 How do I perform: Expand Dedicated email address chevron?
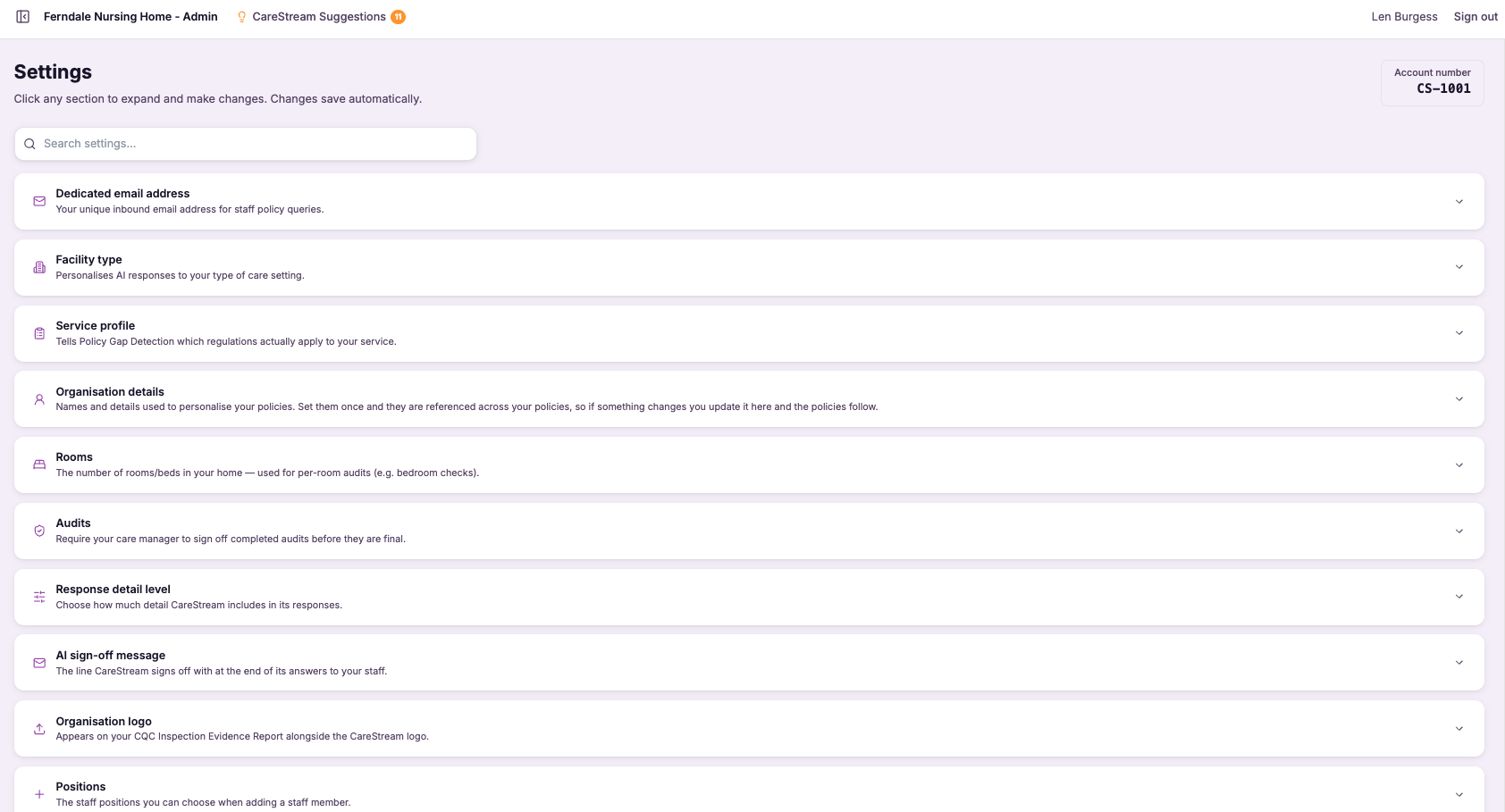pos(1459,201)
